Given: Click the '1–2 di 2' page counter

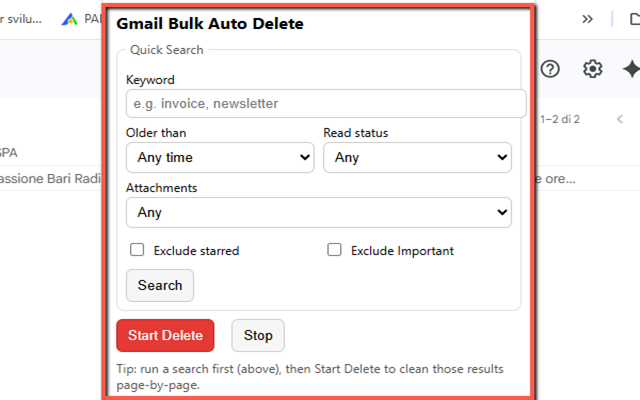Looking at the screenshot, I should click(x=560, y=119).
